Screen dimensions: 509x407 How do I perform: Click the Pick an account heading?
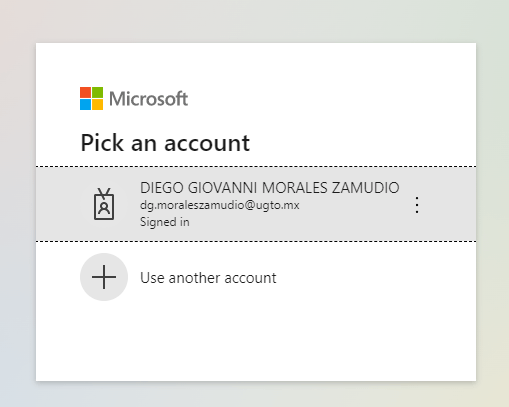click(165, 143)
